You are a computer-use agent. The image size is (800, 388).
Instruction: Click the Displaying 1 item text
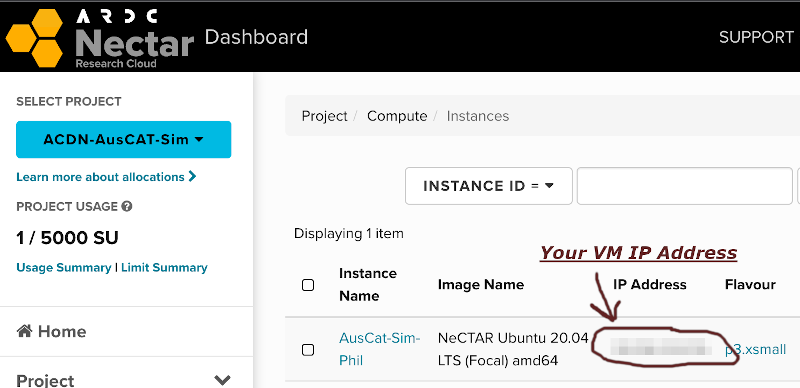tap(348, 234)
